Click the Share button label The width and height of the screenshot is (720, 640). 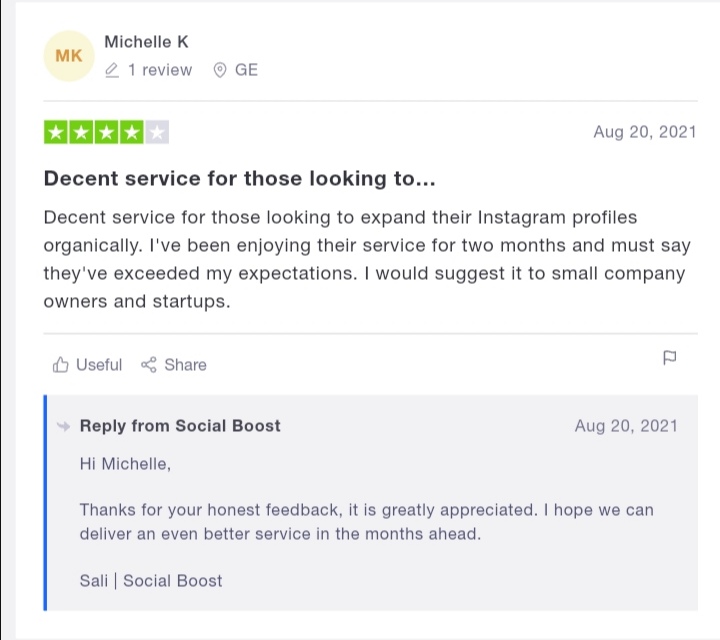click(186, 365)
